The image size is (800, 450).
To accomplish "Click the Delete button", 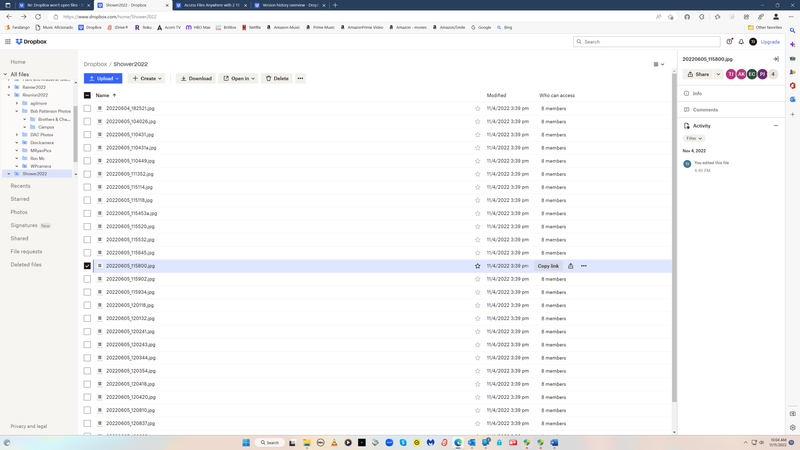I will pos(277,79).
